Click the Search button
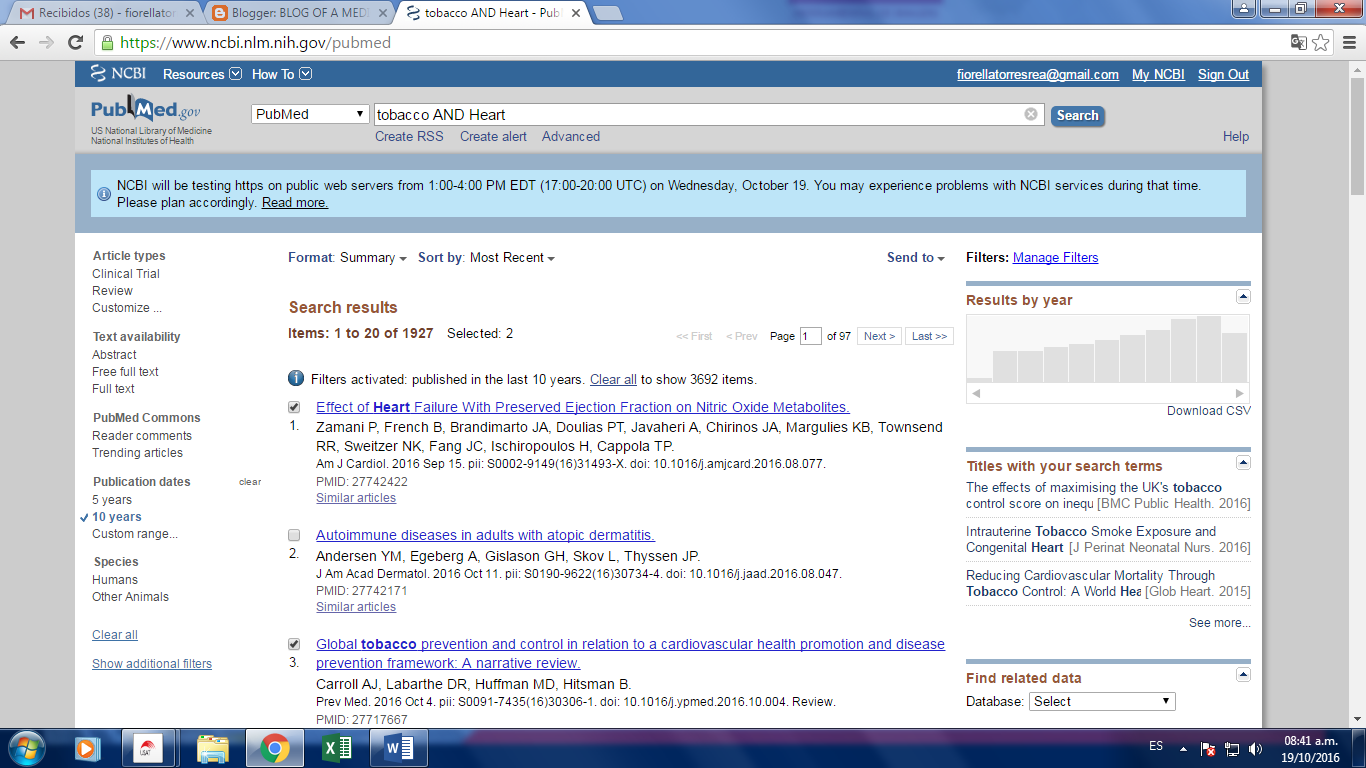 (1077, 115)
